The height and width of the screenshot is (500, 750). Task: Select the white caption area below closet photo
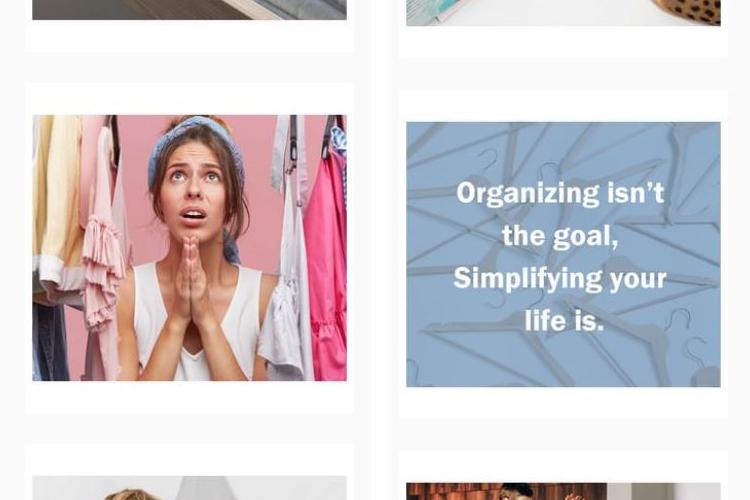[189, 397]
